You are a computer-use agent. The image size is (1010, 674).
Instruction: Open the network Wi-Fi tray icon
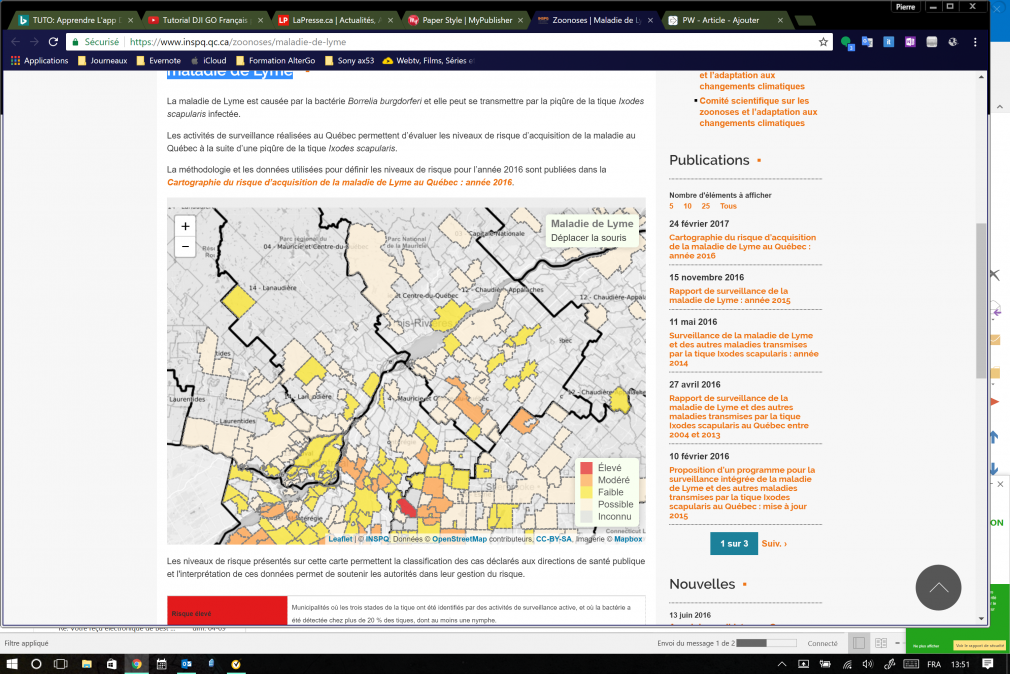(x=848, y=664)
